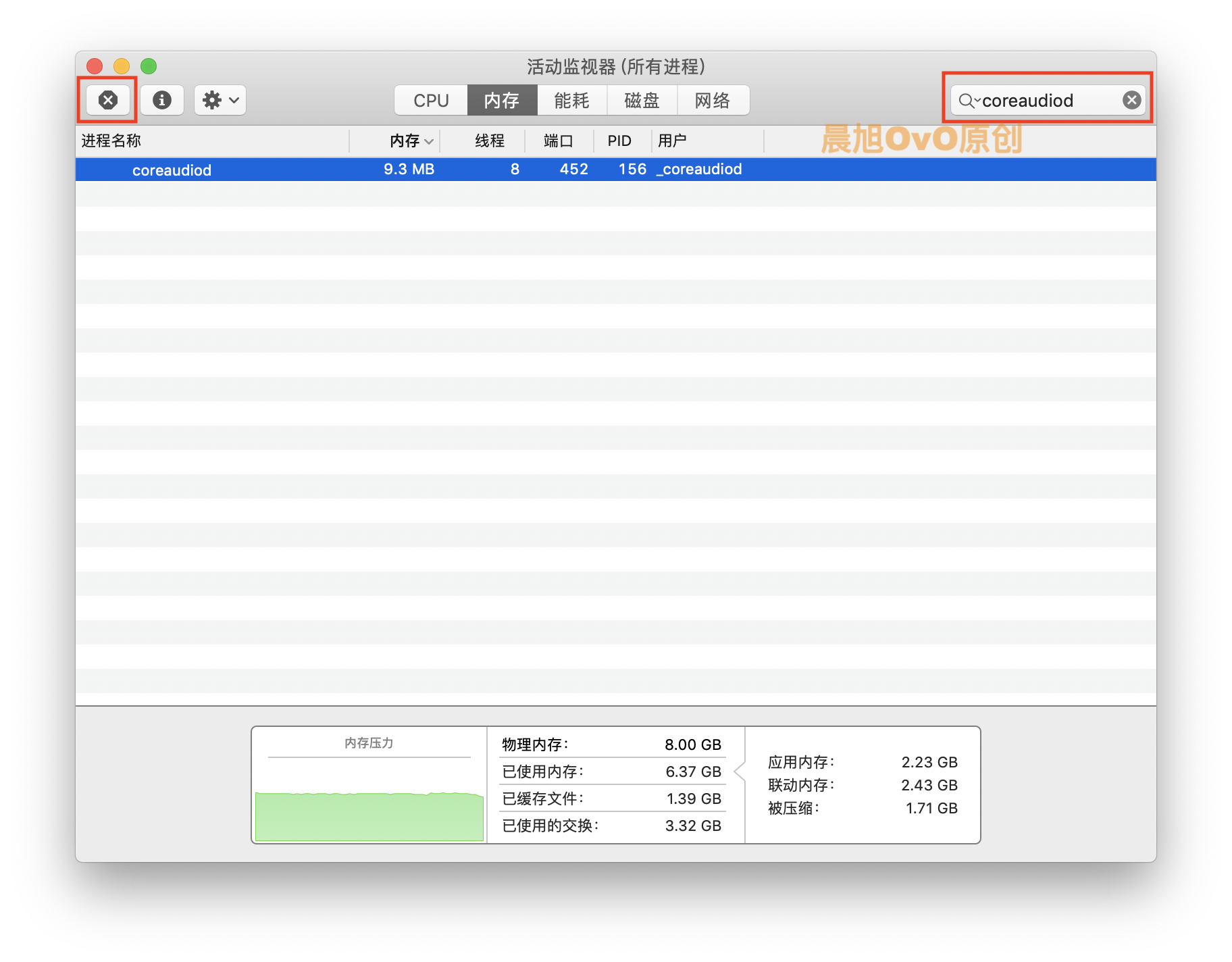Image resolution: width=1232 pixels, height=962 pixels.
Task: Sort by 进程名称 column header
Action: coord(213,141)
